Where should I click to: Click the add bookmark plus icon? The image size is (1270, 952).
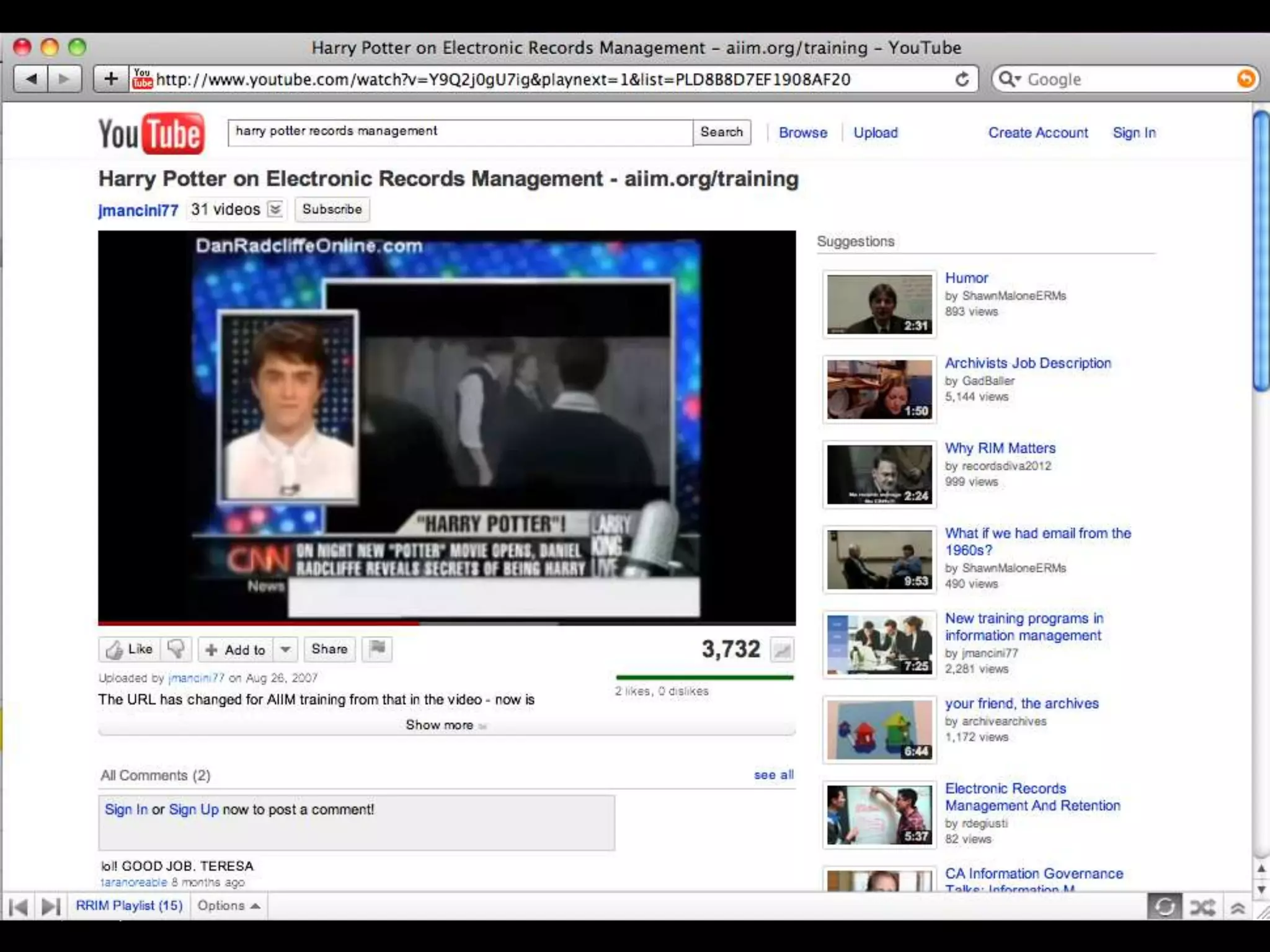[110, 79]
